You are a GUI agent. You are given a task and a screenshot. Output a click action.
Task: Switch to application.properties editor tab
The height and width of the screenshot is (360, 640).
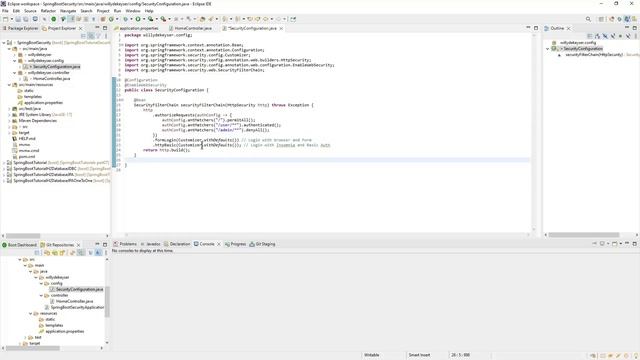138,28
